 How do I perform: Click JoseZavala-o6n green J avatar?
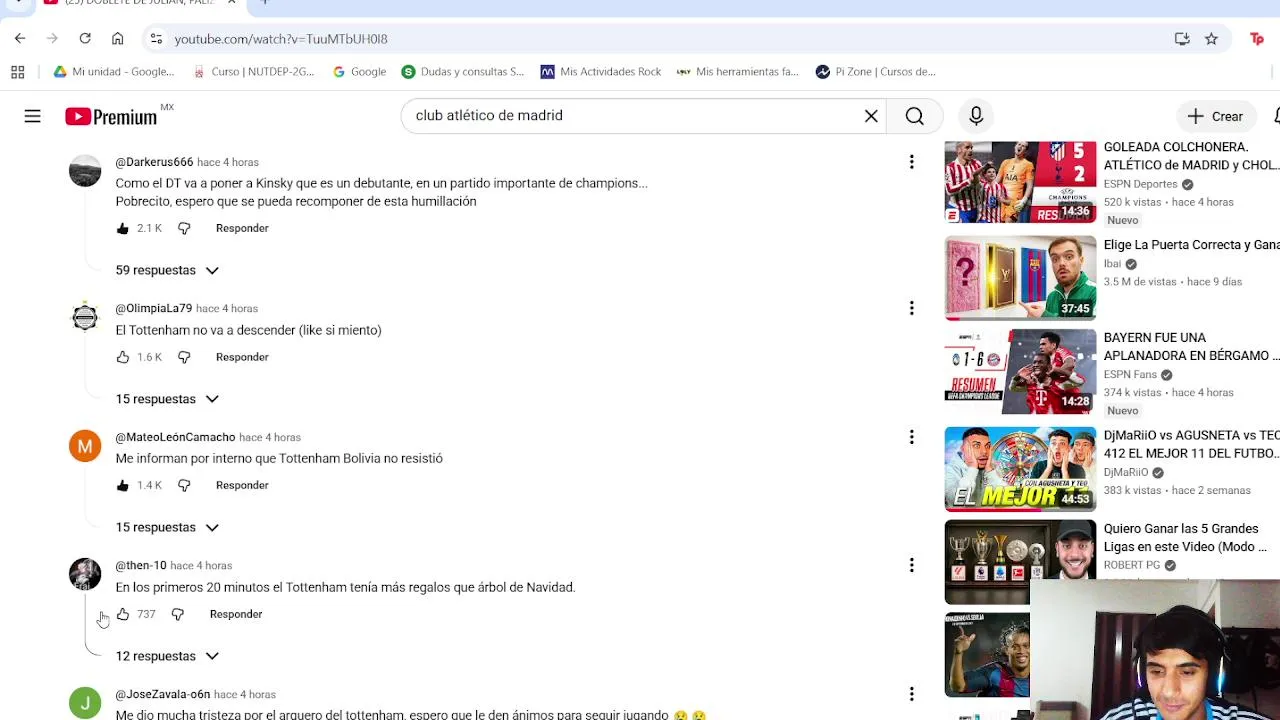(85, 703)
